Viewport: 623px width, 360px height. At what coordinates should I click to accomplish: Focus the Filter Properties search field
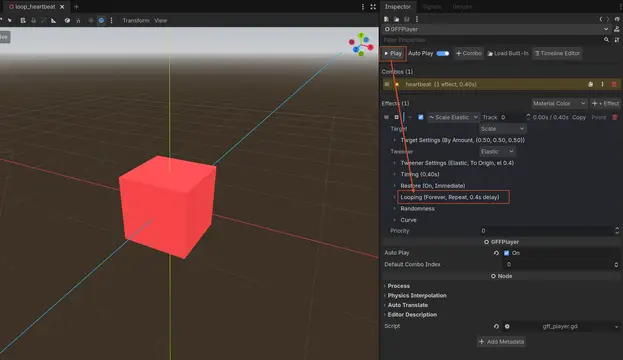click(493, 40)
